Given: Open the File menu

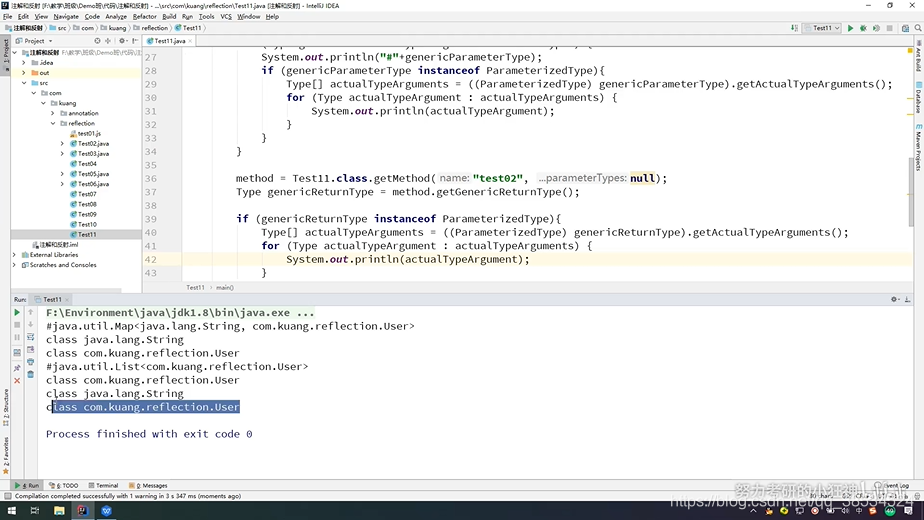Looking at the screenshot, I should (7, 17).
